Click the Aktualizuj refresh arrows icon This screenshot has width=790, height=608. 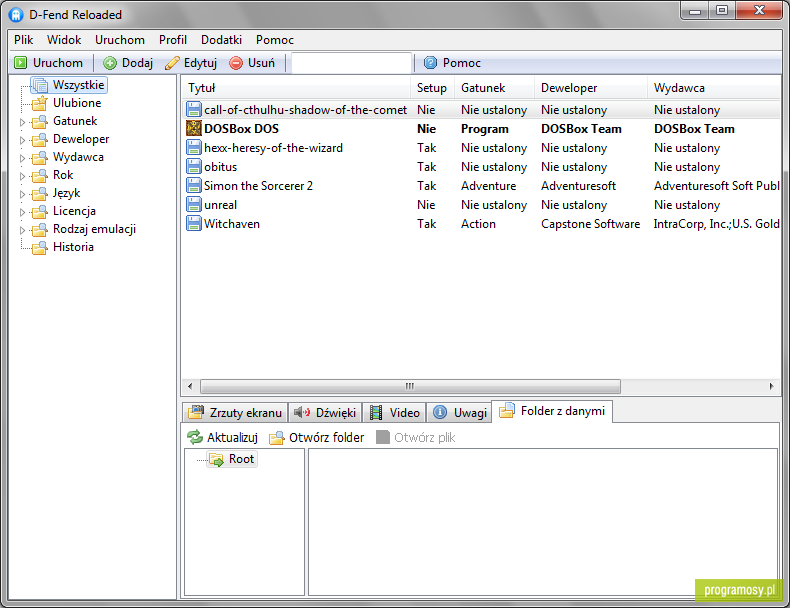[x=195, y=437]
